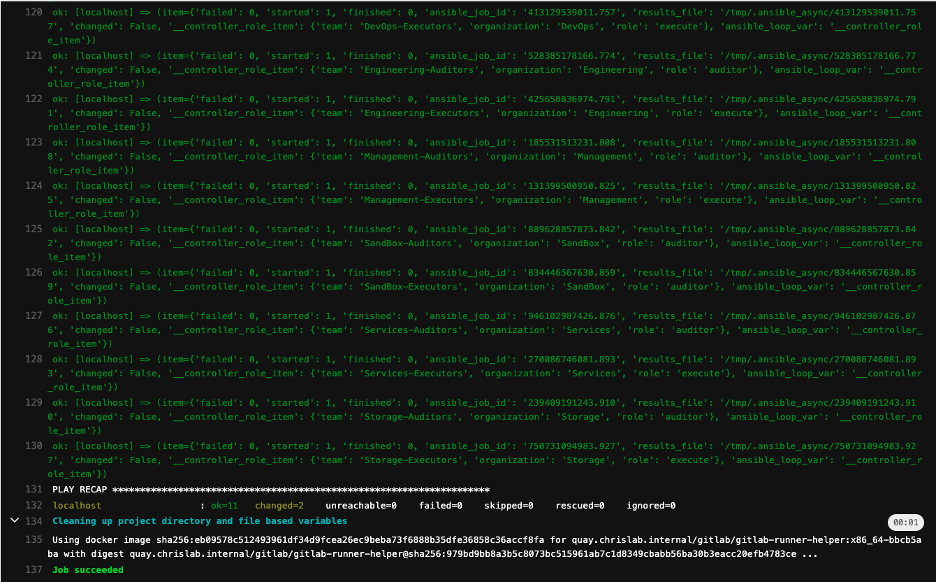Image resolution: width=936 pixels, height=582 pixels.
Task: Open line number 134 link
Action: coord(33,521)
